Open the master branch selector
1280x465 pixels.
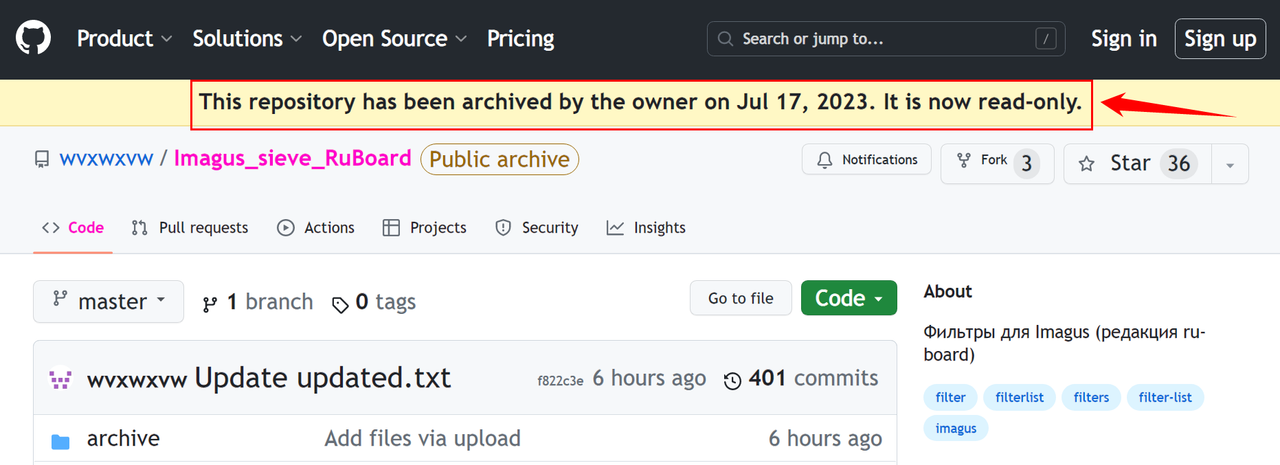tap(108, 301)
